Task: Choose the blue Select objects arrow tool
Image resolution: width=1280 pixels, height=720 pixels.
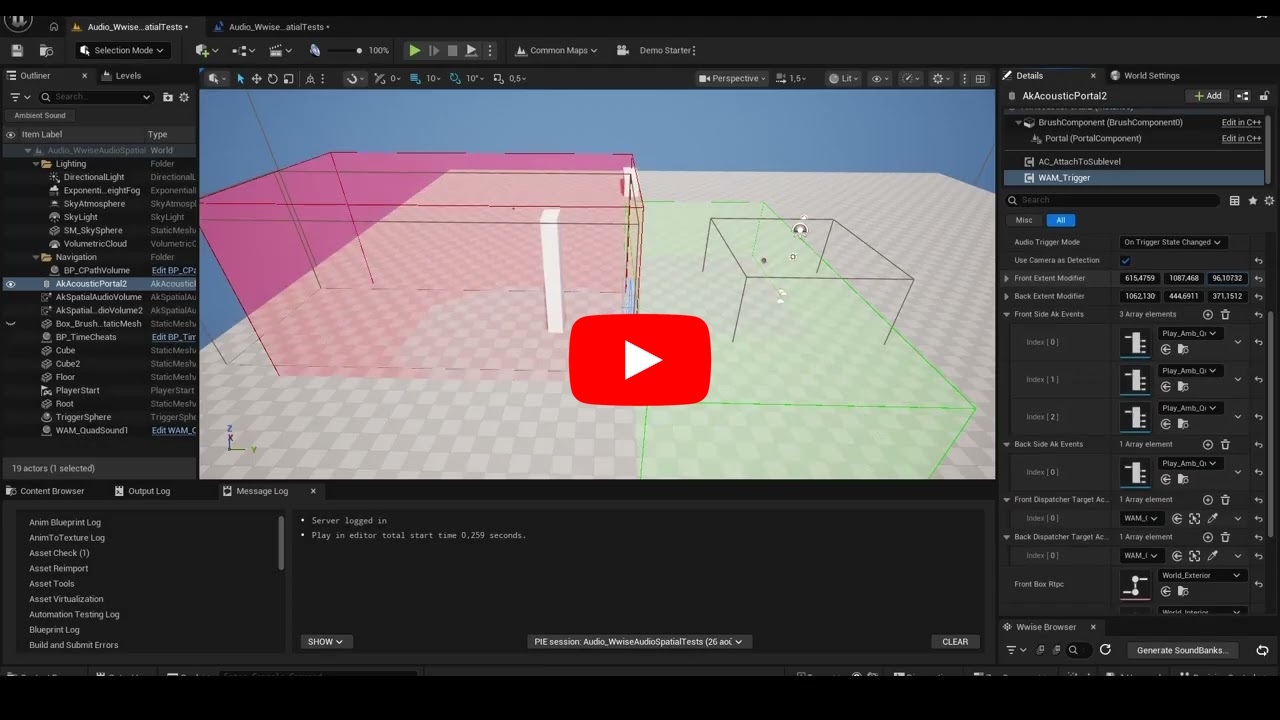Action: 240,78
